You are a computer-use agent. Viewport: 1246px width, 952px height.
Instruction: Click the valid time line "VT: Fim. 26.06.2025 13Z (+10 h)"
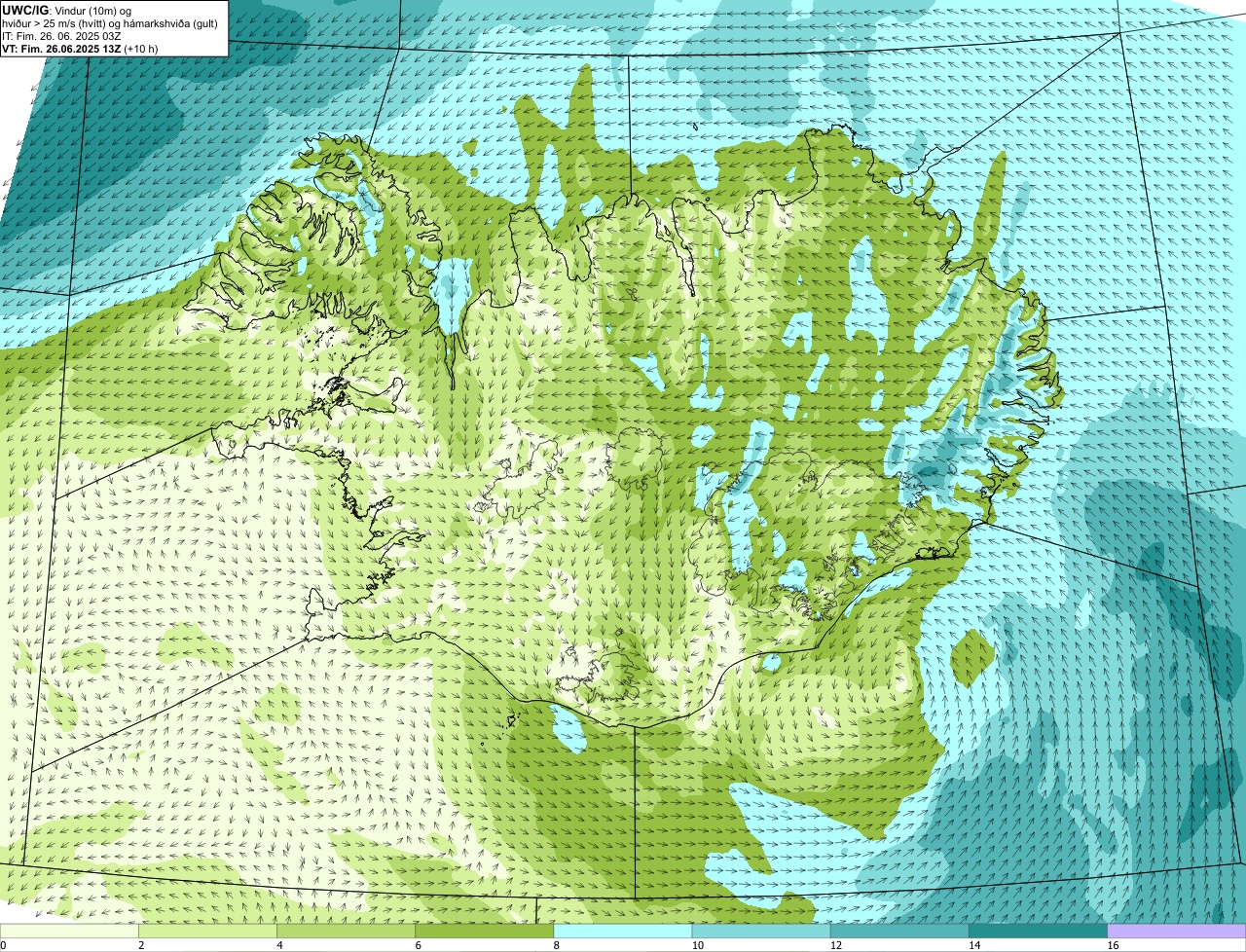pos(80,48)
